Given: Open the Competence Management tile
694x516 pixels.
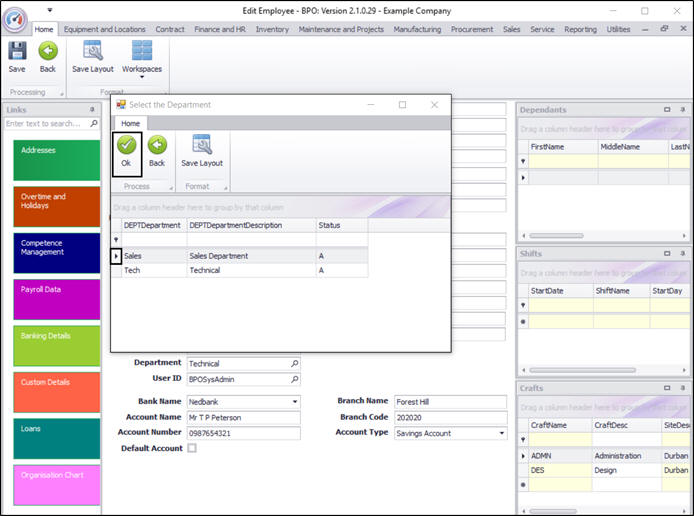Looking at the screenshot, I should click(x=57, y=253).
